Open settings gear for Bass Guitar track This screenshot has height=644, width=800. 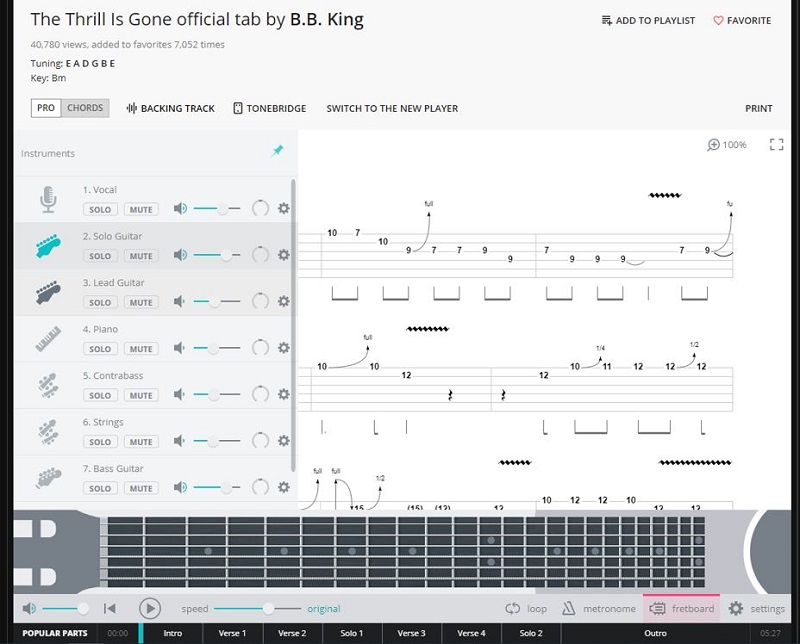(284, 487)
